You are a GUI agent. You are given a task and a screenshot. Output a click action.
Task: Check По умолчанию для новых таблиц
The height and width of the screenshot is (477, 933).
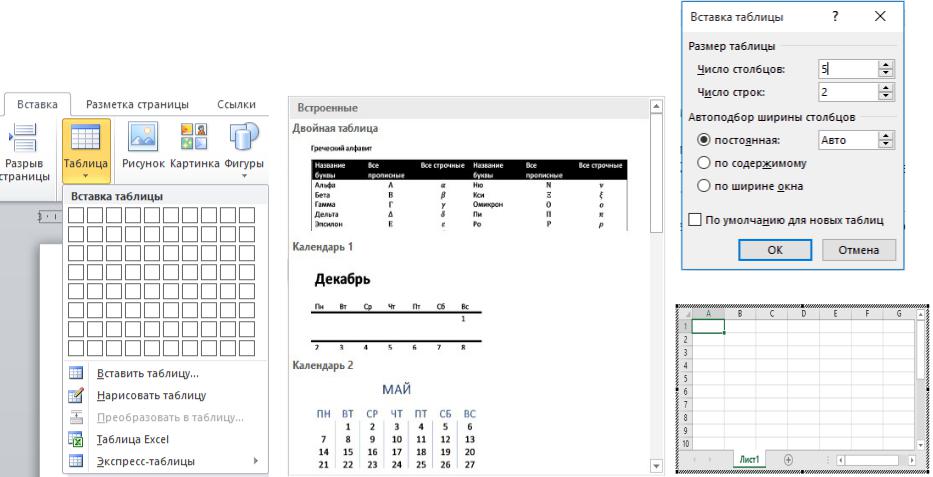(x=694, y=219)
